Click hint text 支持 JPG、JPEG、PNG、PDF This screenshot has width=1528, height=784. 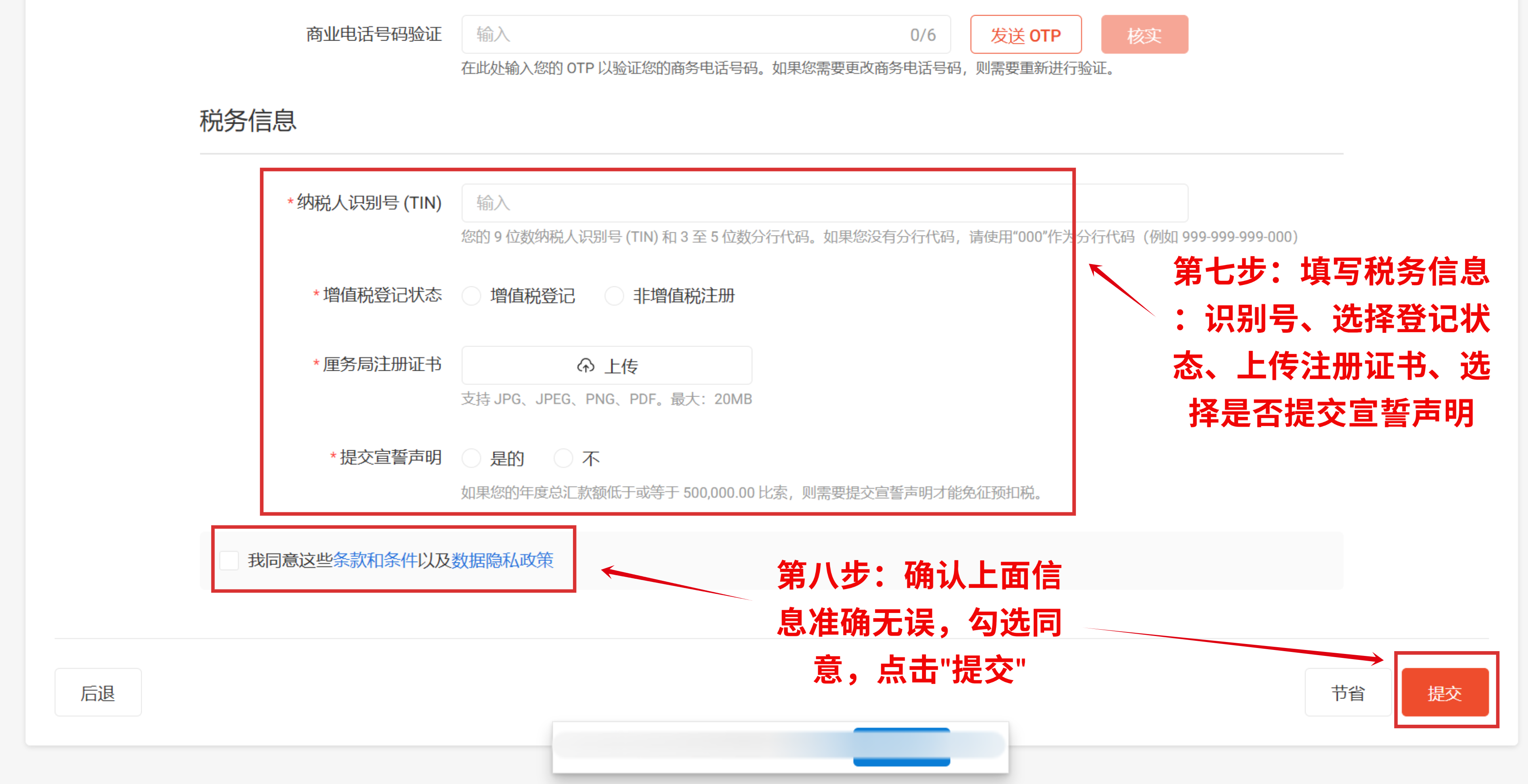[607, 399]
